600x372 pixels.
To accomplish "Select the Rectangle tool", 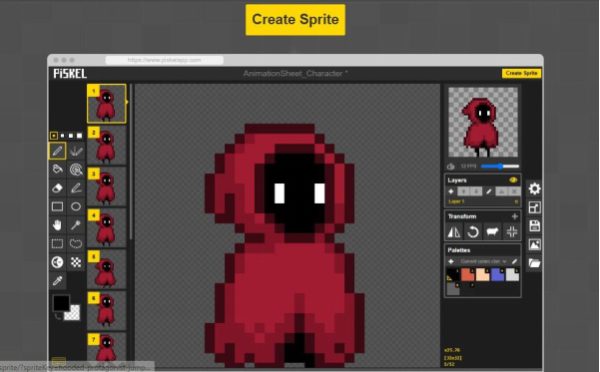I will (x=57, y=207).
